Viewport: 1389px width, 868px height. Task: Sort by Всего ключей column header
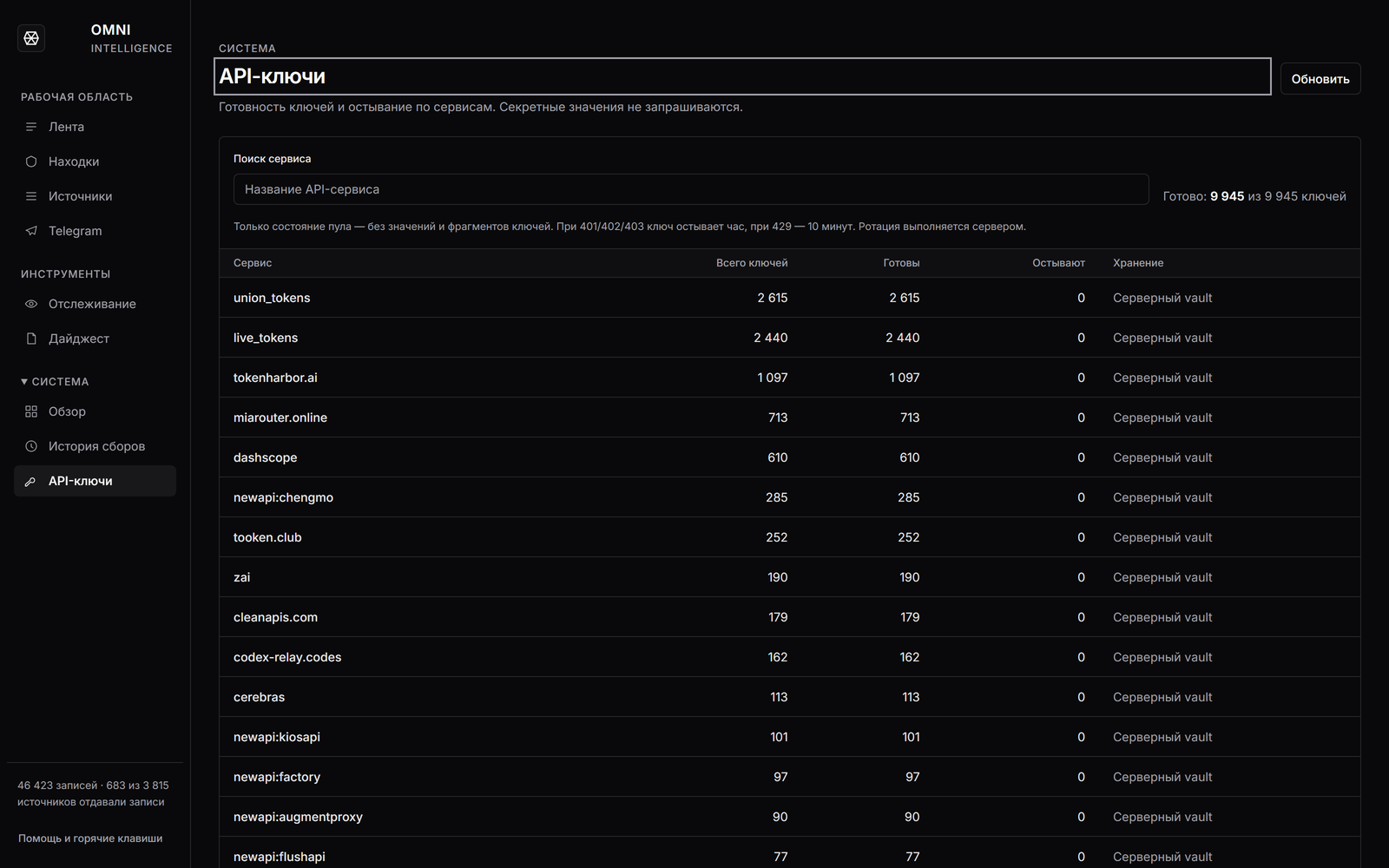[752, 263]
